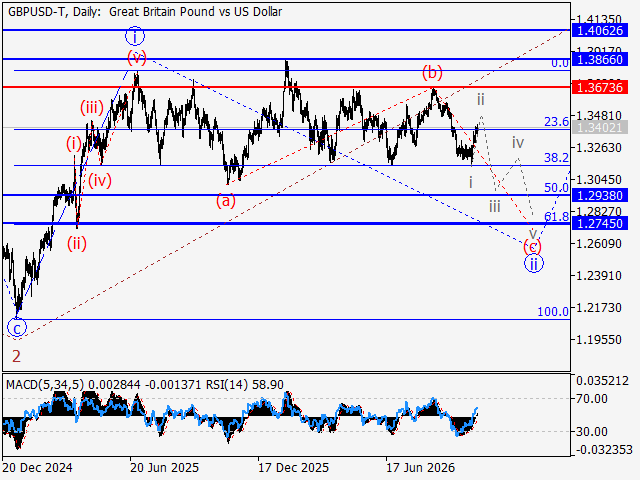Select the red (i) wave label
This screenshot has width=640, height=480.
tap(74, 144)
